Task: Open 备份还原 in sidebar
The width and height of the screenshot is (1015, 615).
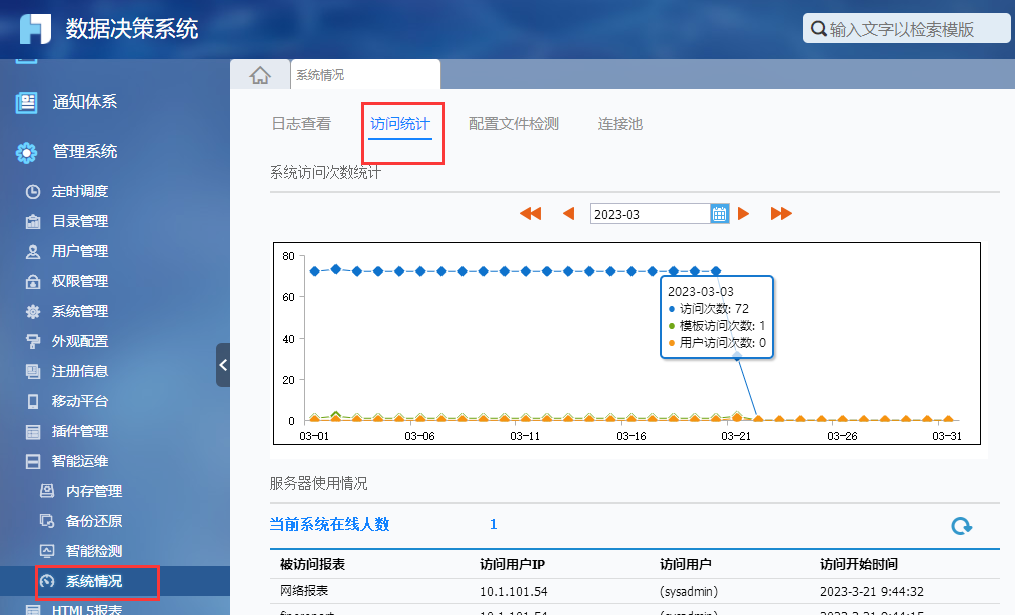Action: (94, 521)
